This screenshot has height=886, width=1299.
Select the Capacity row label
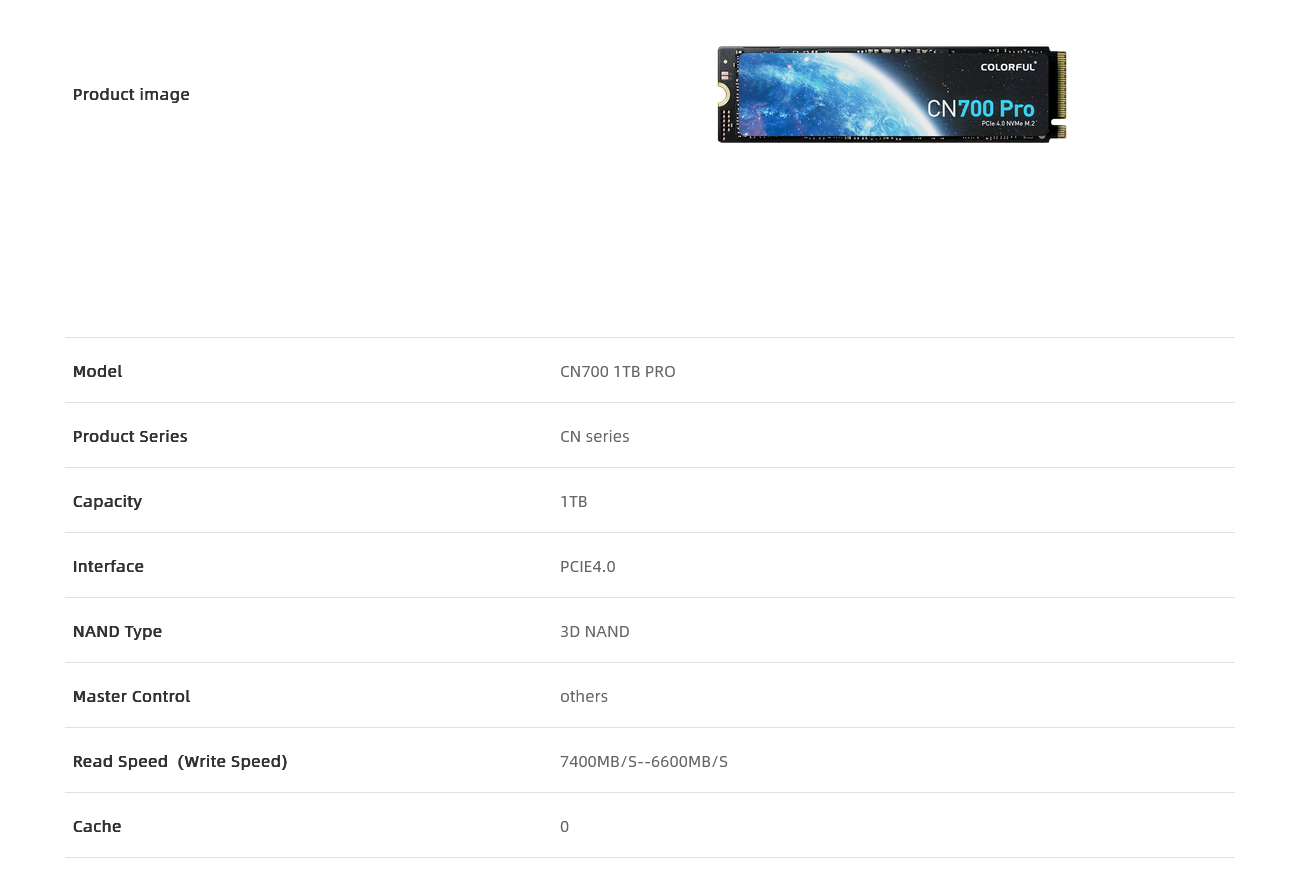(107, 501)
